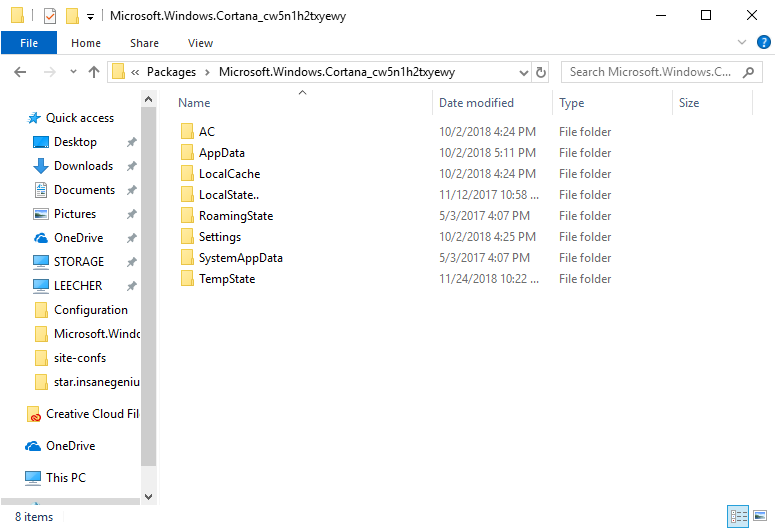Expand the breadcrumb chevron after Packages
This screenshot has height=529, width=776.
pos(207,73)
